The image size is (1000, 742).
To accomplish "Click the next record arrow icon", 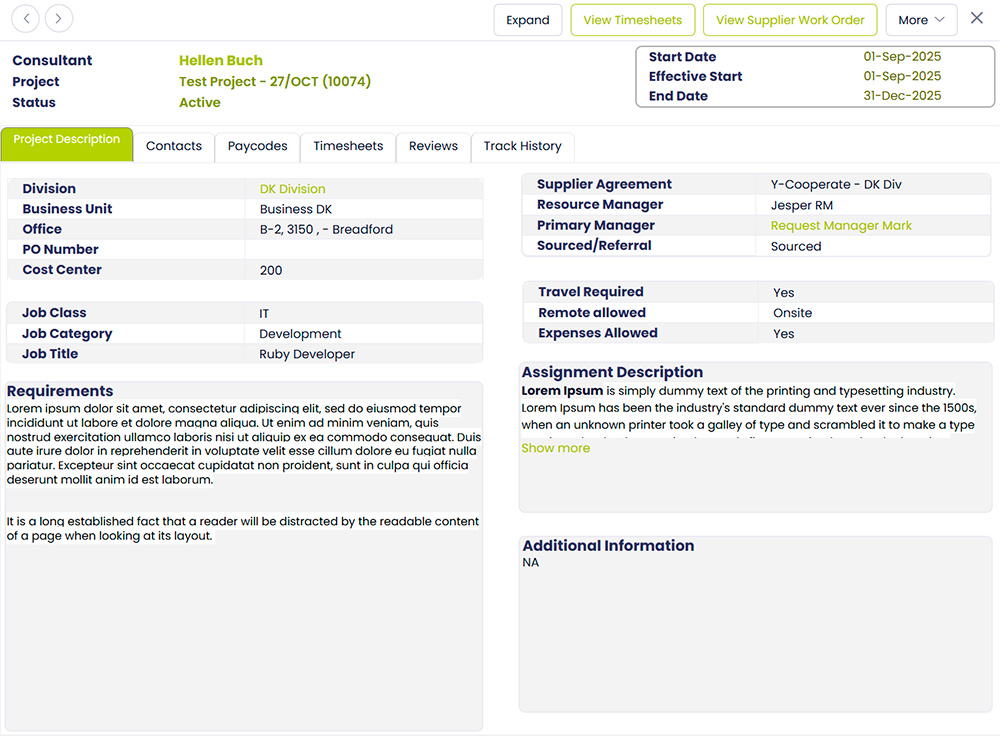I will pyautogui.click(x=59, y=19).
